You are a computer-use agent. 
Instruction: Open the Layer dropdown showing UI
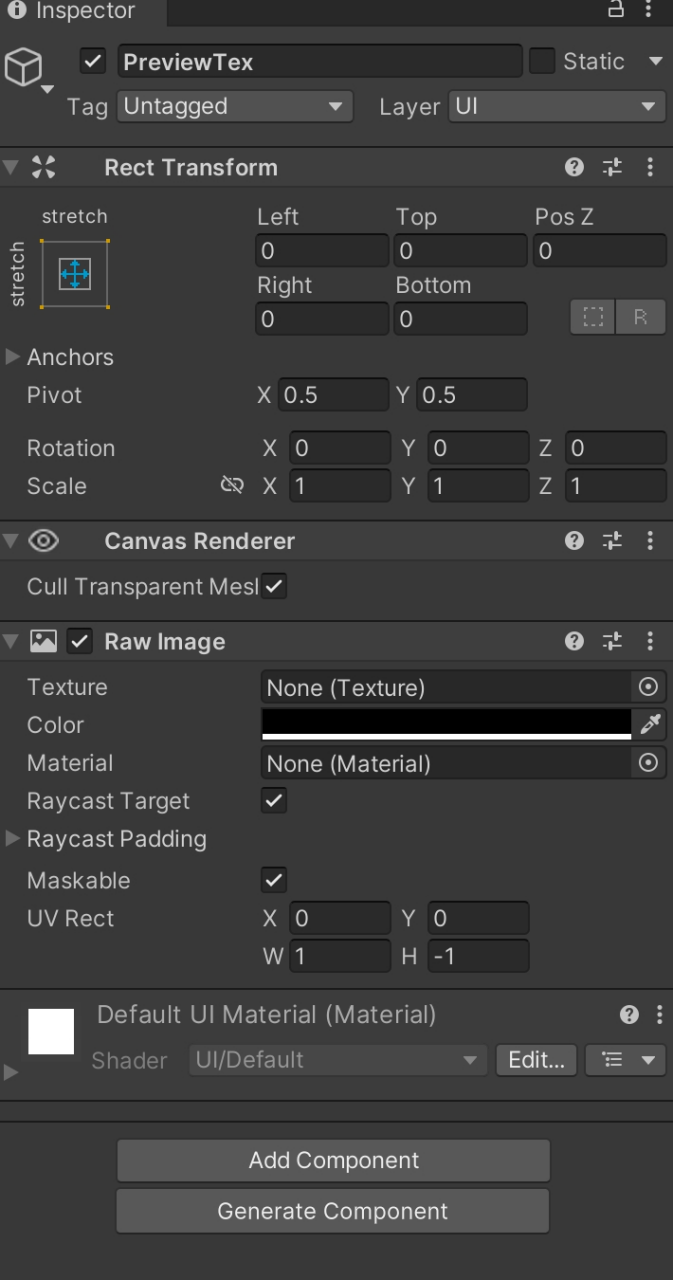click(x=557, y=107)
